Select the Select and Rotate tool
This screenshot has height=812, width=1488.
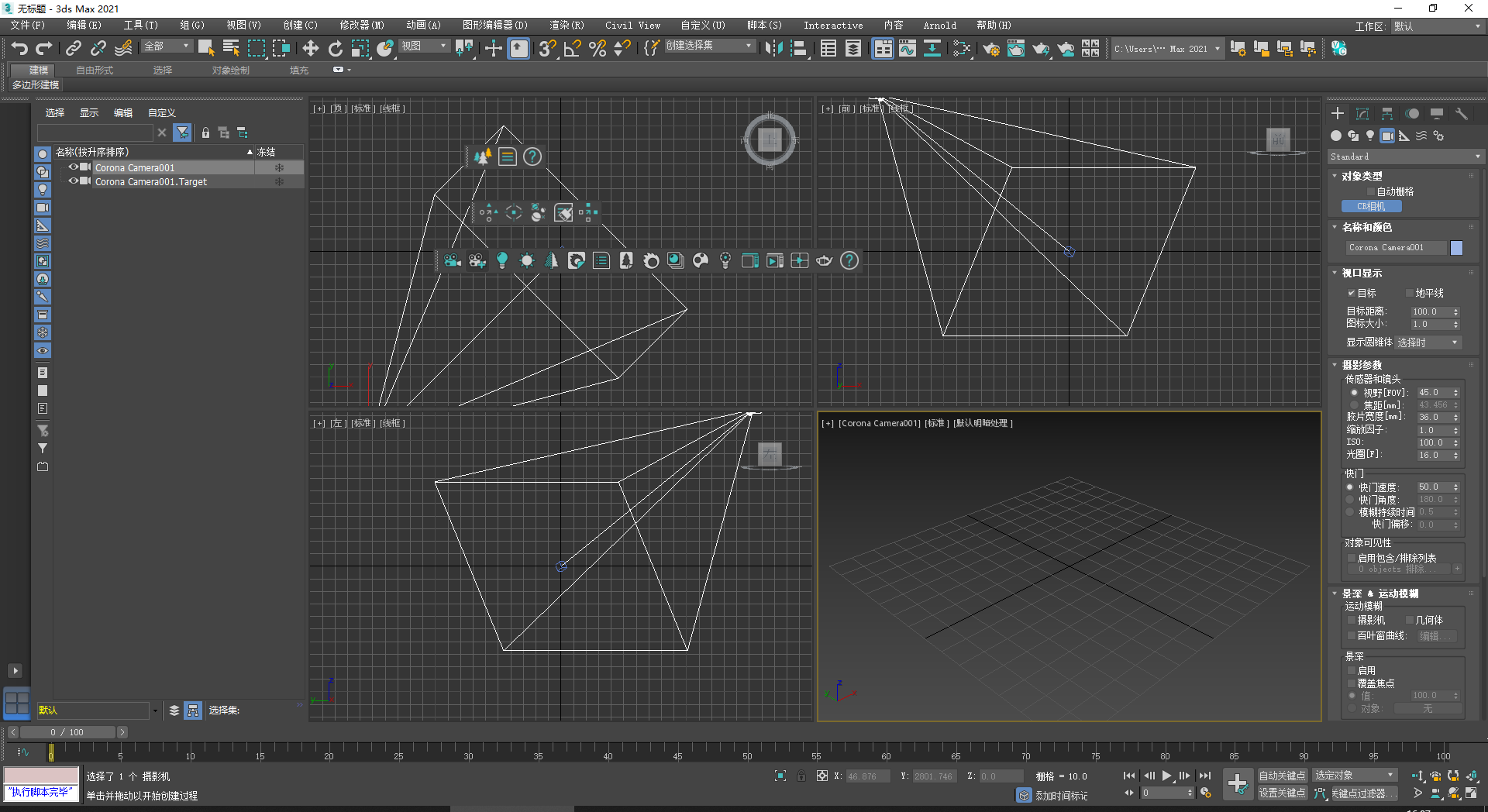pos(335,48)
